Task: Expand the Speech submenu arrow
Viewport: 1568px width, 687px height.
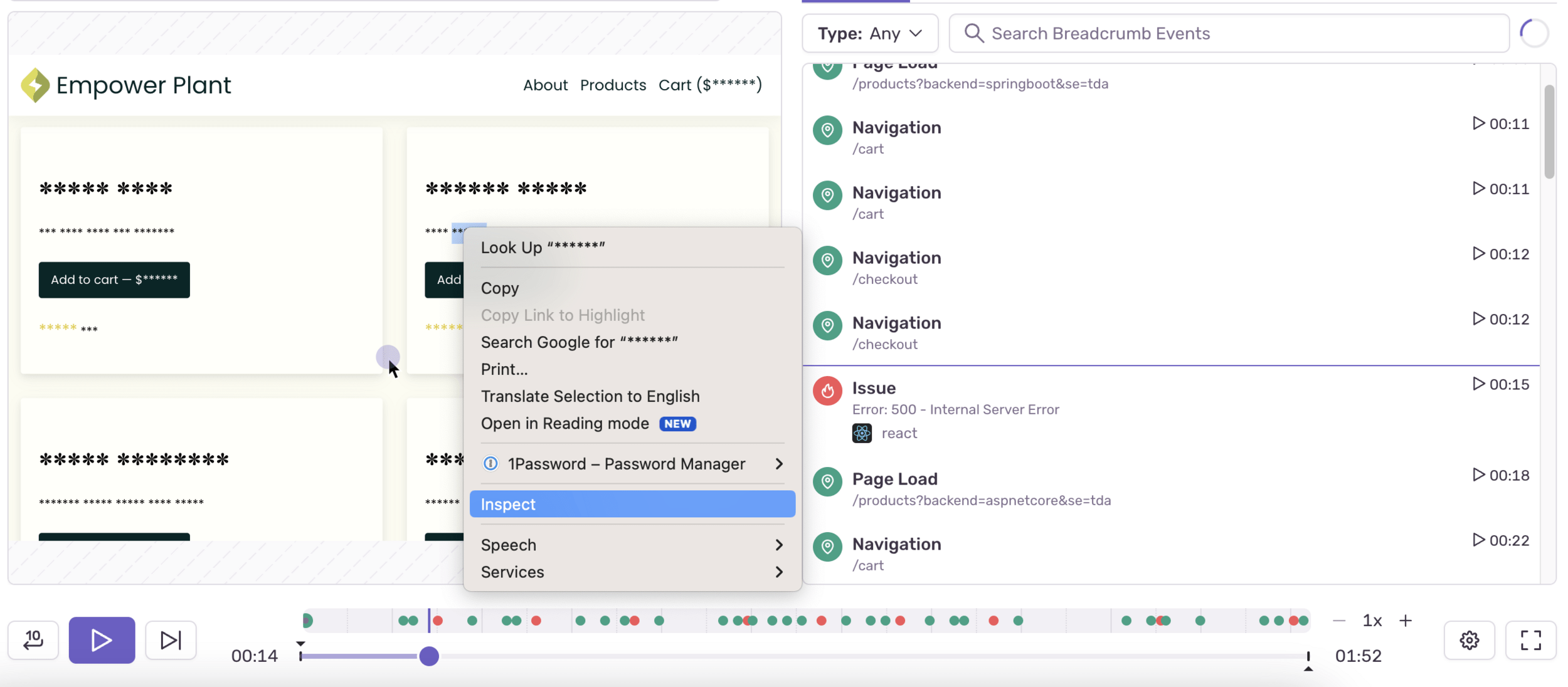Action: coord(778,545)
